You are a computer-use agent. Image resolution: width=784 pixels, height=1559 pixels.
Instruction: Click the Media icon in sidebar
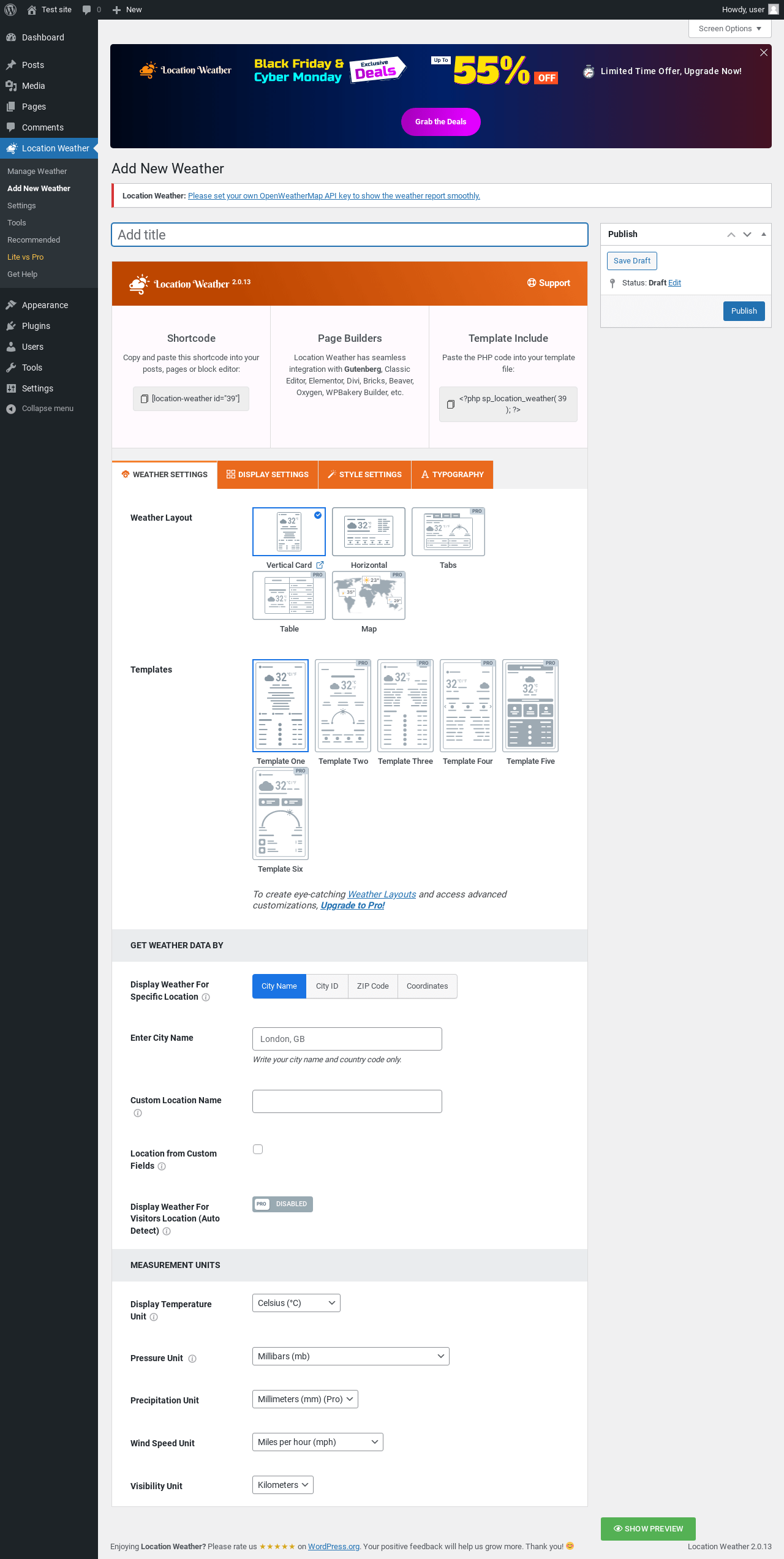pyautogui.click(x=11, y=86)
